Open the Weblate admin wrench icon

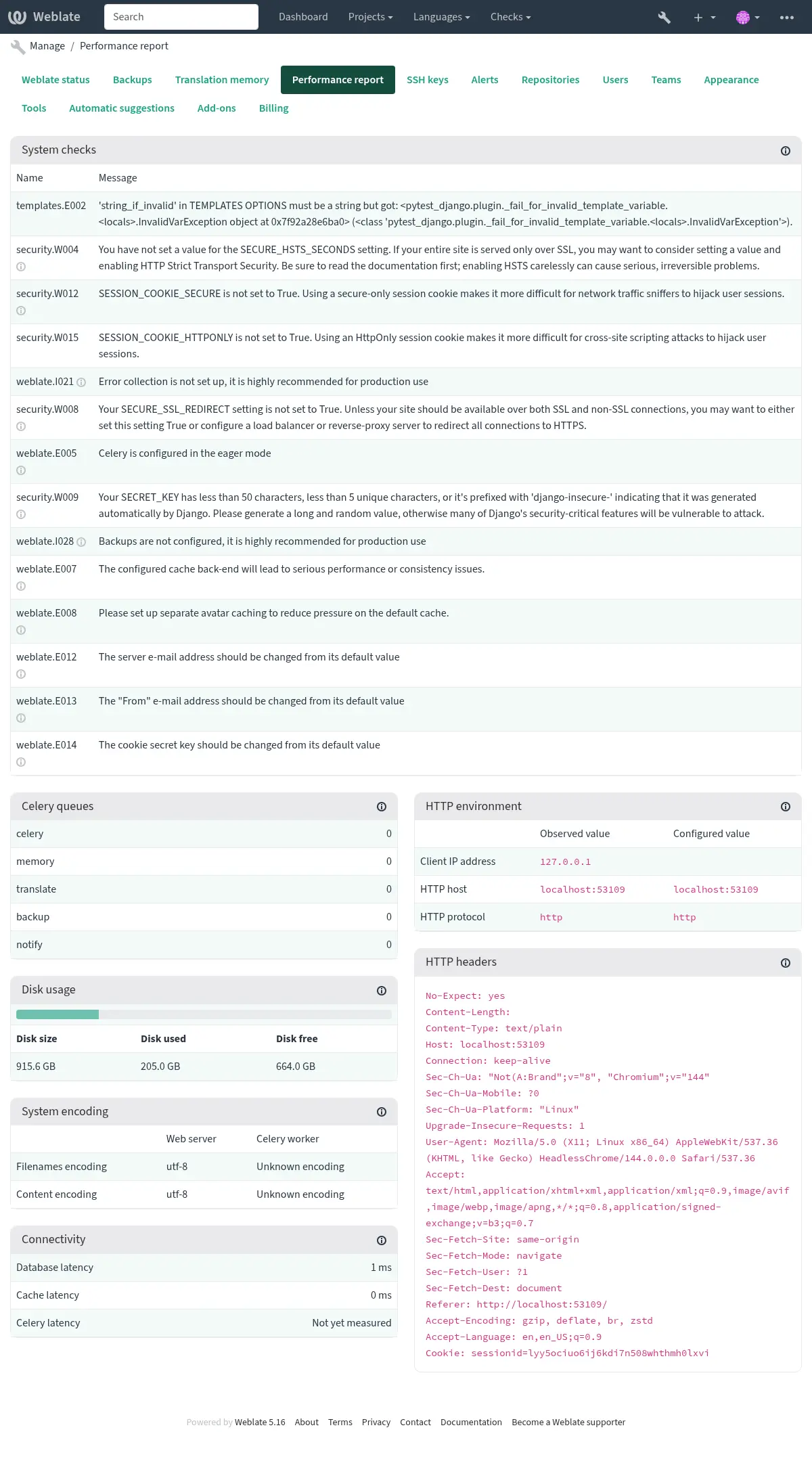(x=663, y=17)
